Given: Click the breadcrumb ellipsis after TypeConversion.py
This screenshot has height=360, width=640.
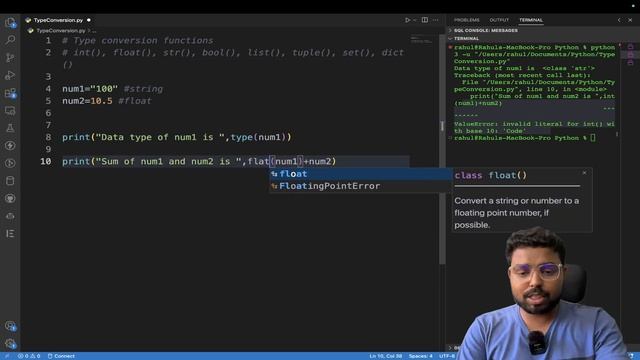Looking at the screenshot, I should coord(94,31).
